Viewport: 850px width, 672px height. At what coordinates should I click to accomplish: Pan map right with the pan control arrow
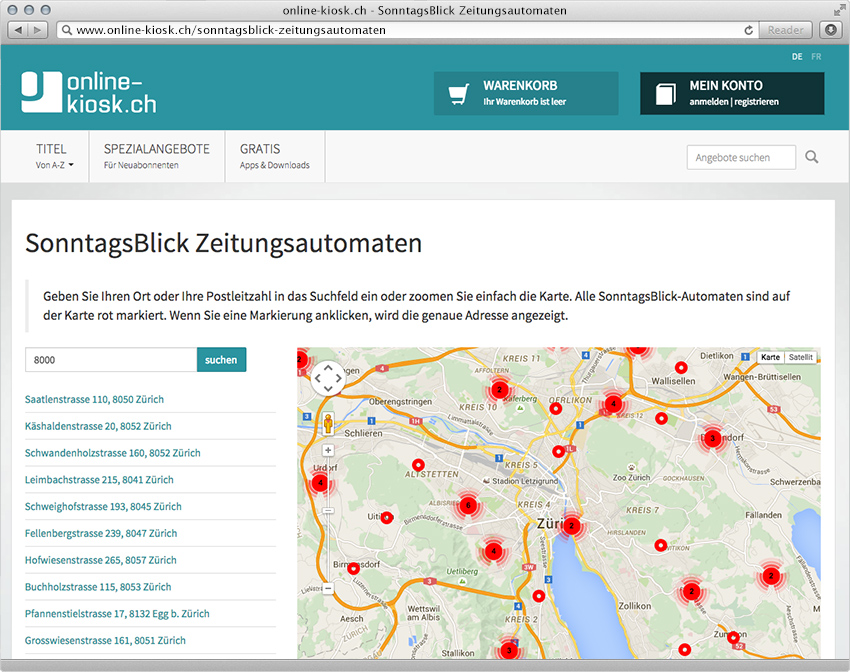[339, 378]
